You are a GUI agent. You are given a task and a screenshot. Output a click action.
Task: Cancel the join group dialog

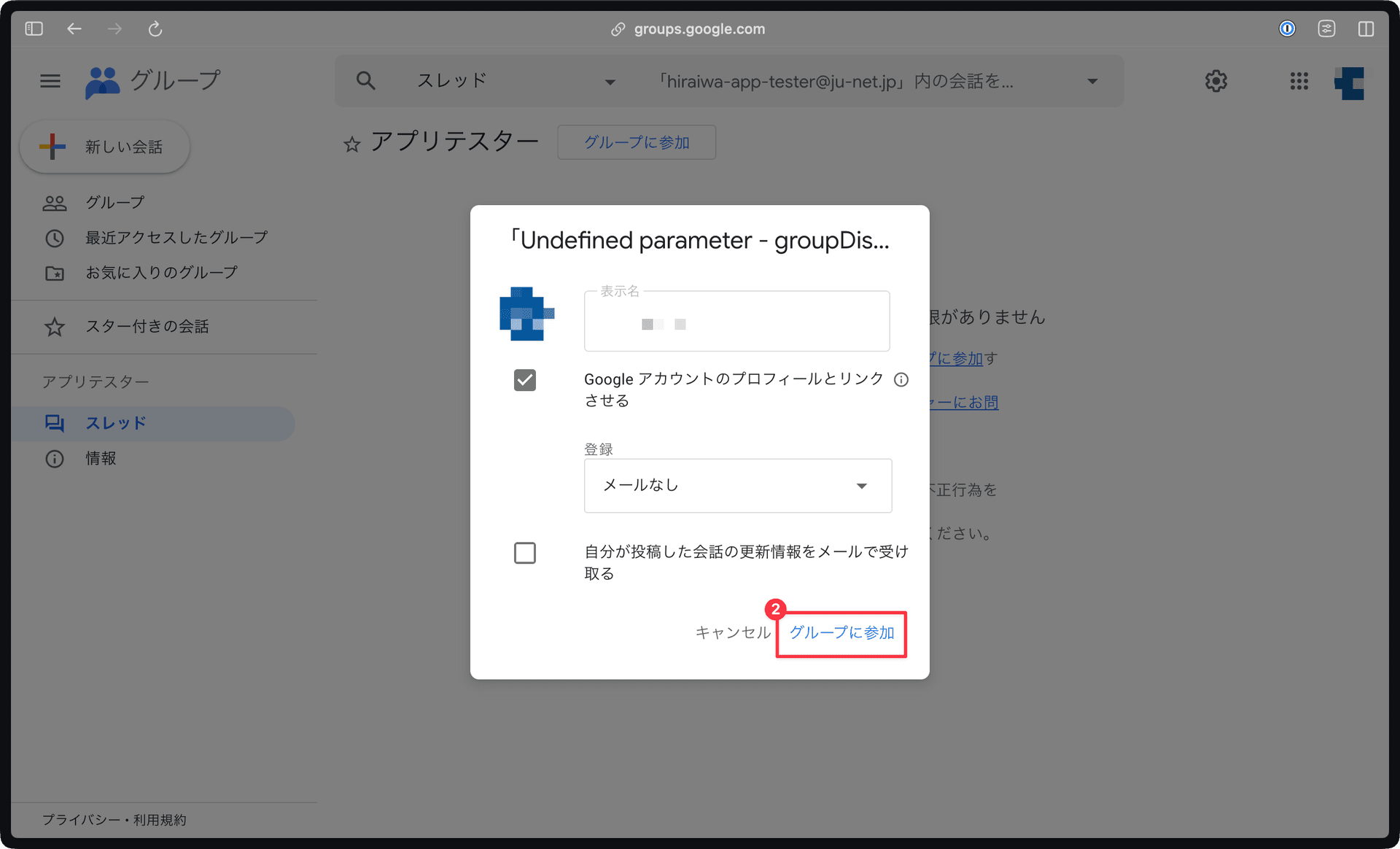(733, 633)
